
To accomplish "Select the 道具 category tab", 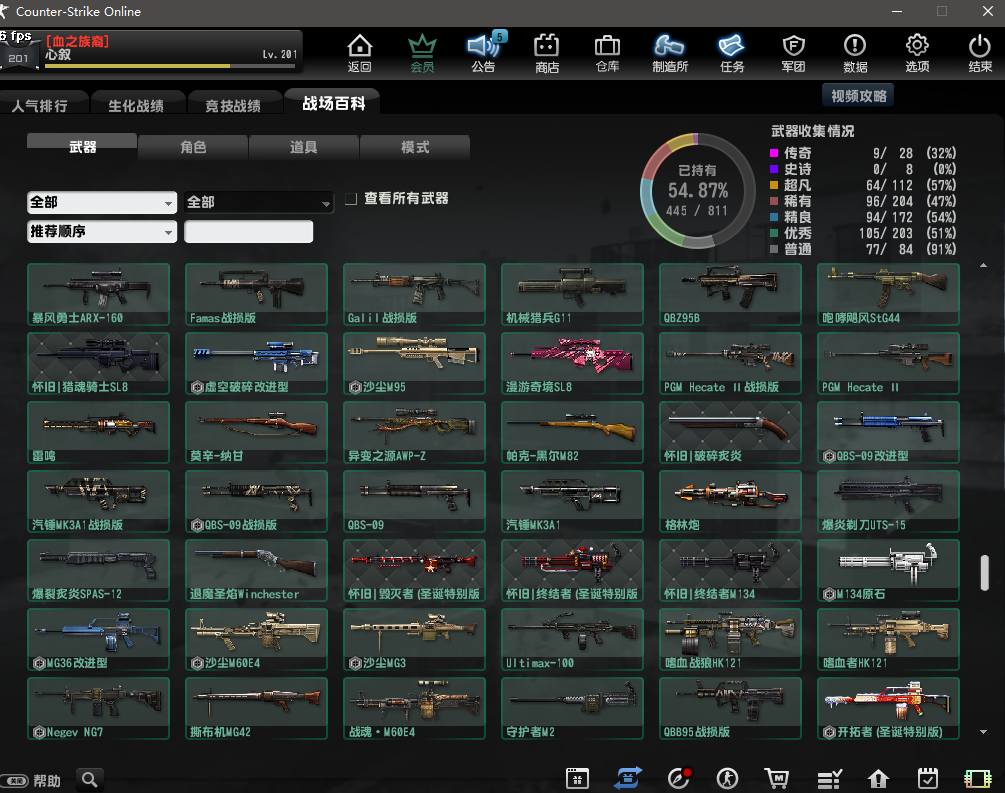I will [303, 147].
